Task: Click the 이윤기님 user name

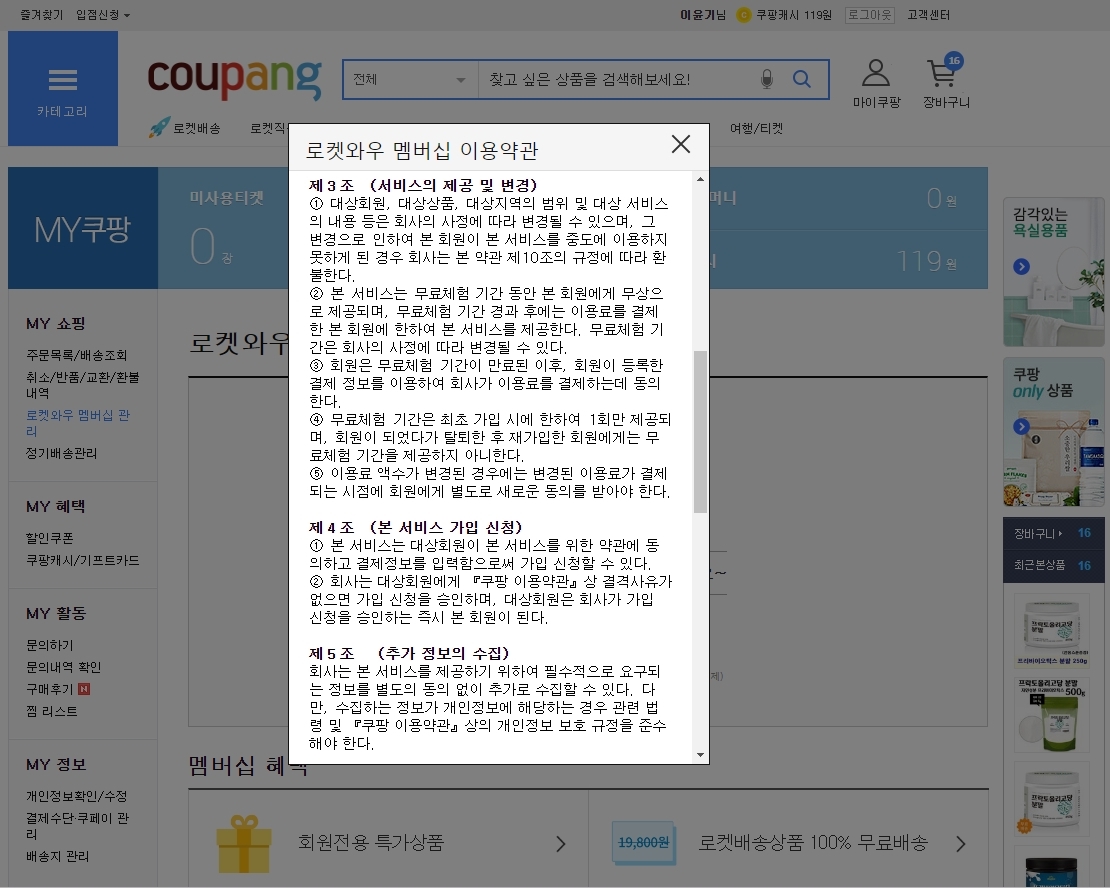Action: (x=702, y=15)
